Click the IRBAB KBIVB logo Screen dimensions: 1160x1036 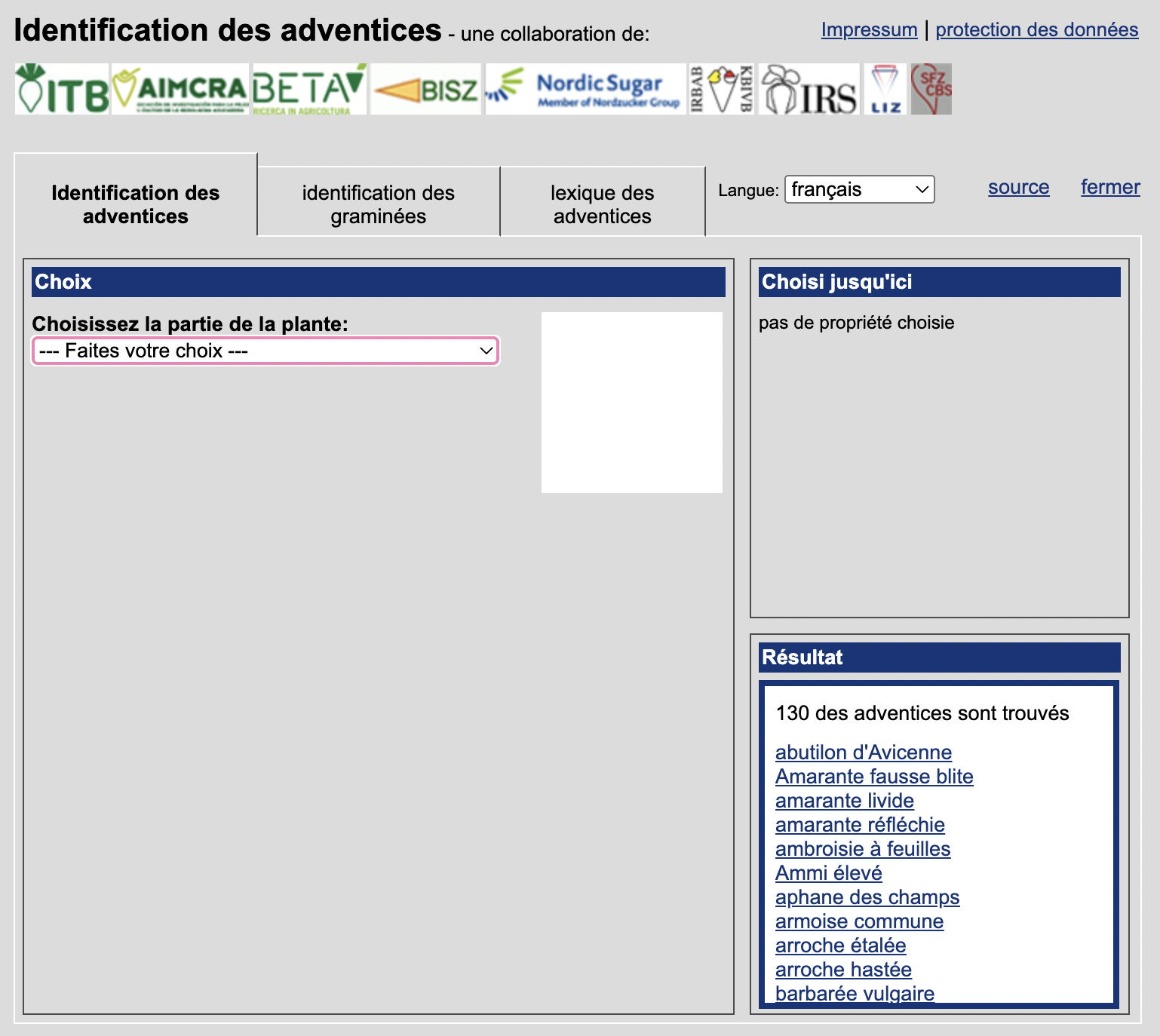722,89
